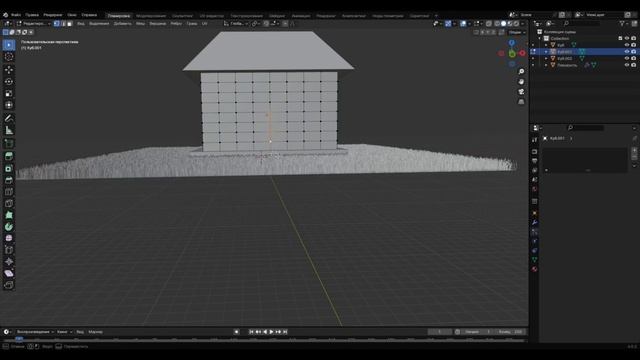Switch perspective/orthographic grid icon

521,102
